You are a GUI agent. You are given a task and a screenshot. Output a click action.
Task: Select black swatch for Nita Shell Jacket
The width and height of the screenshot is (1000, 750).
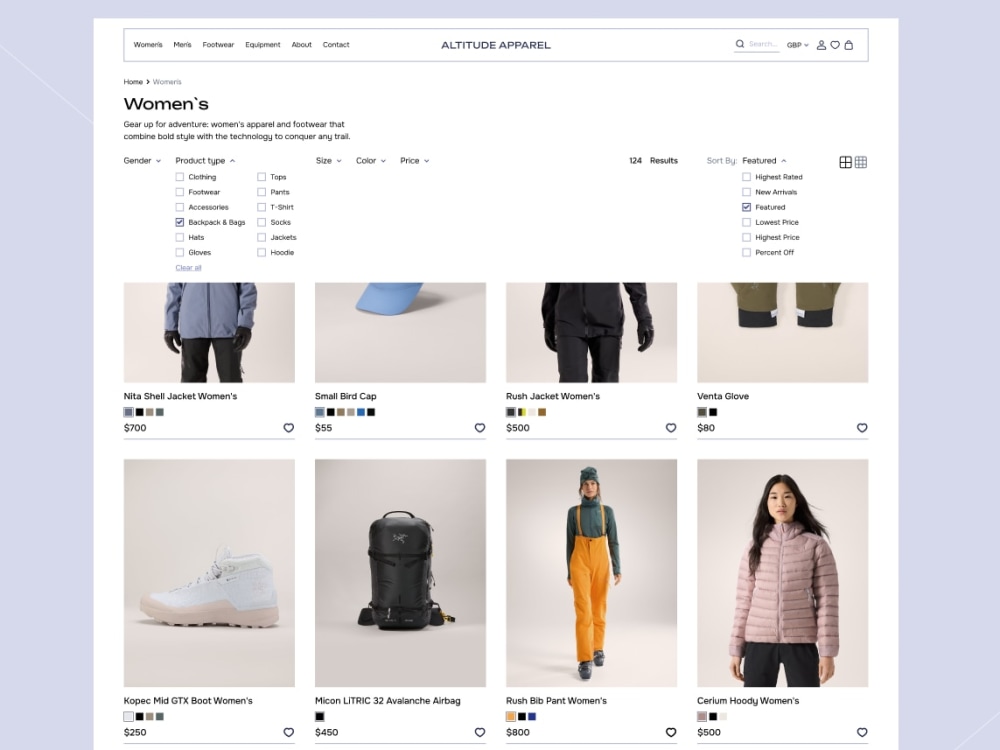[x=140, y=412]
